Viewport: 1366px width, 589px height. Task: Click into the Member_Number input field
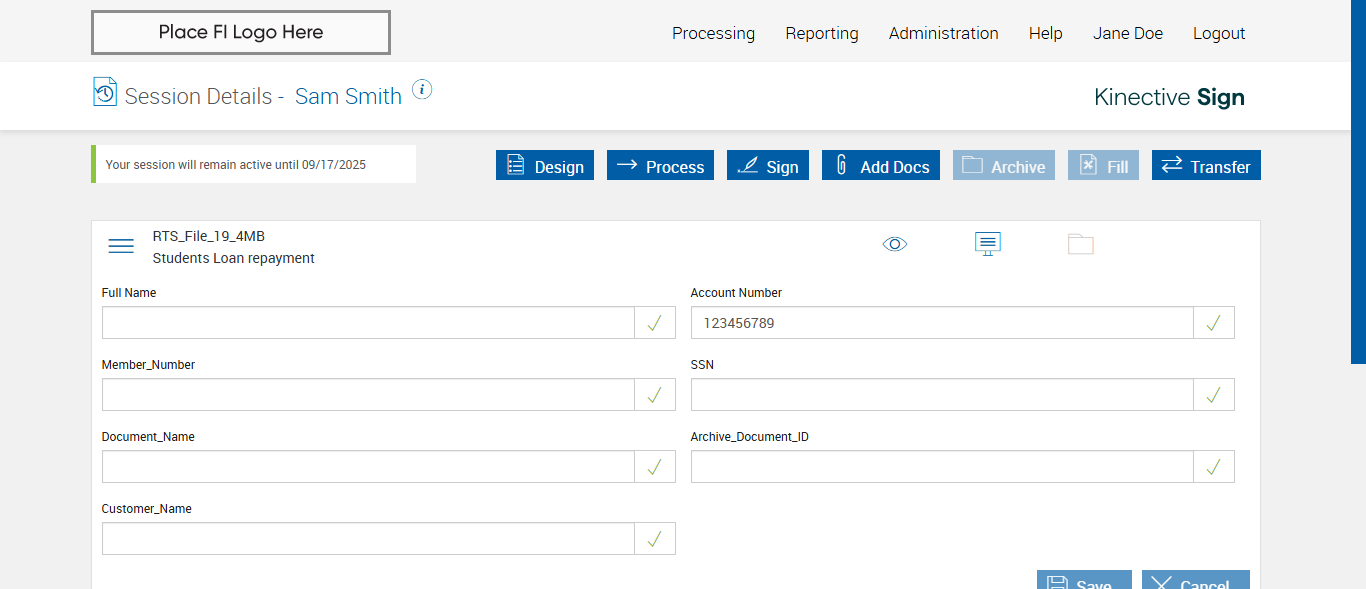point(368,395)
